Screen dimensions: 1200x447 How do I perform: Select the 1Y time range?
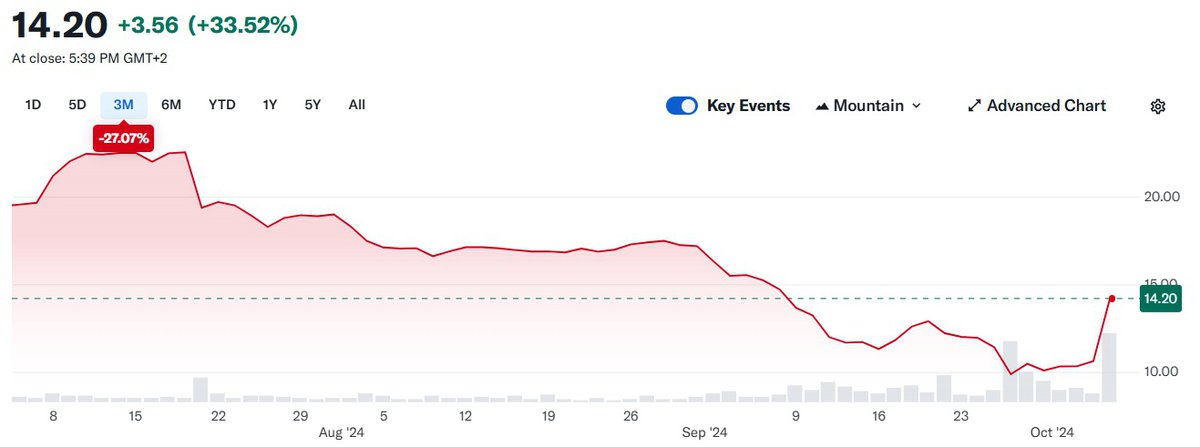(270, 105)
